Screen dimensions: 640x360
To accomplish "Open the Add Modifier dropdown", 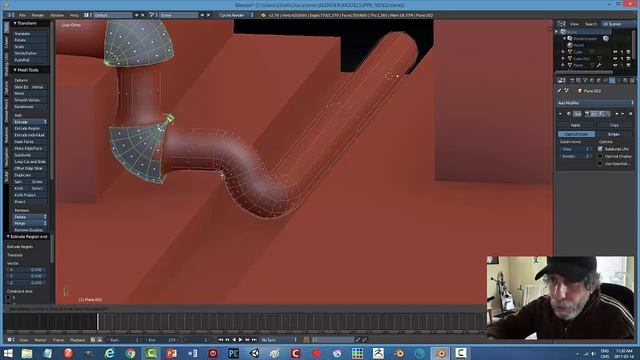I will coord(595,103).
